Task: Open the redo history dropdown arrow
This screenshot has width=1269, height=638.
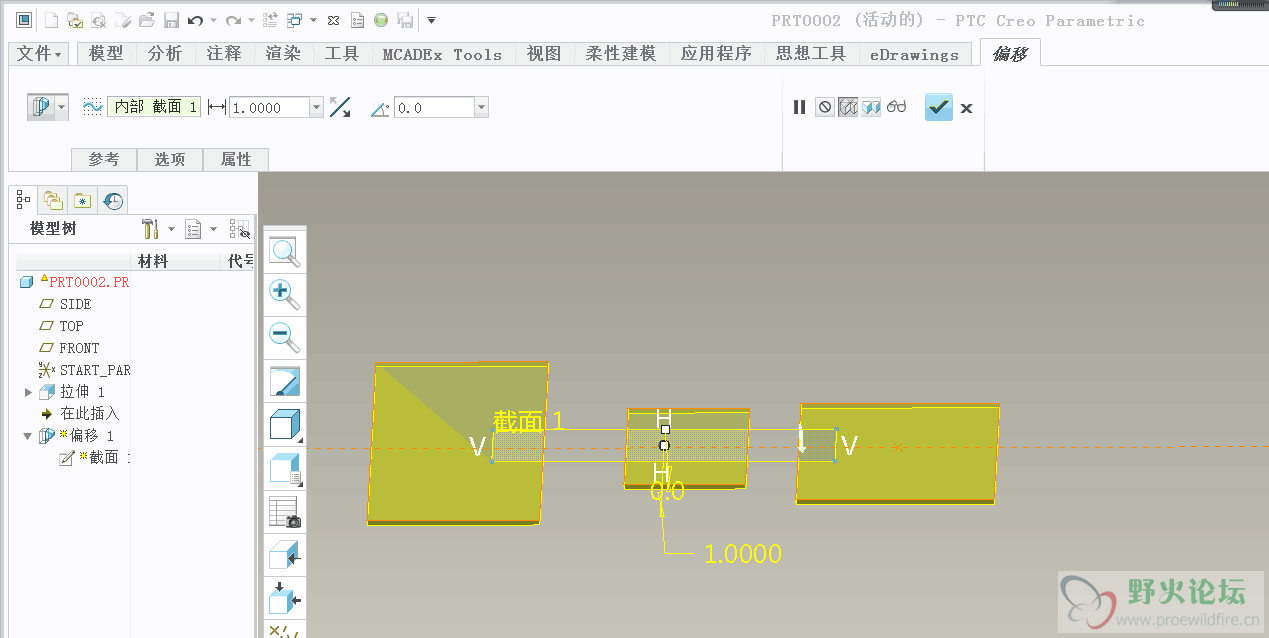Action: coord(249,20)
